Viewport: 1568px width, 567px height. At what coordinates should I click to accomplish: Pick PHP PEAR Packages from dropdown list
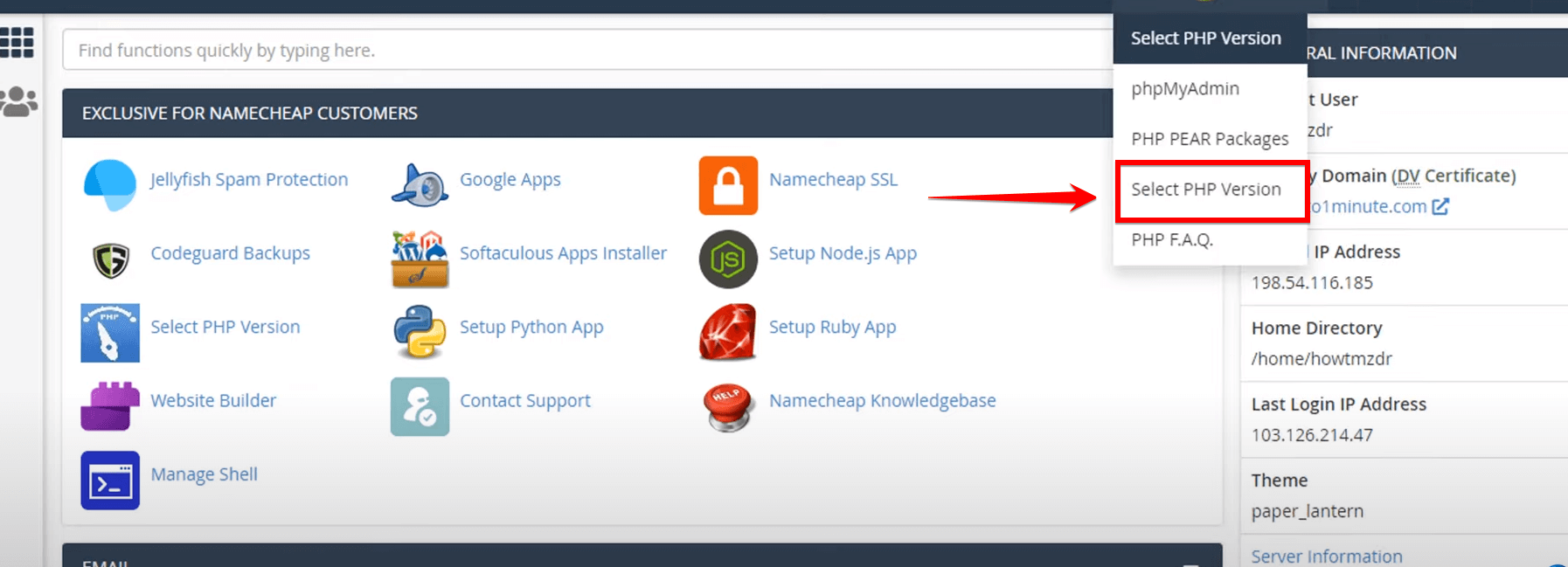point(1209,139)
